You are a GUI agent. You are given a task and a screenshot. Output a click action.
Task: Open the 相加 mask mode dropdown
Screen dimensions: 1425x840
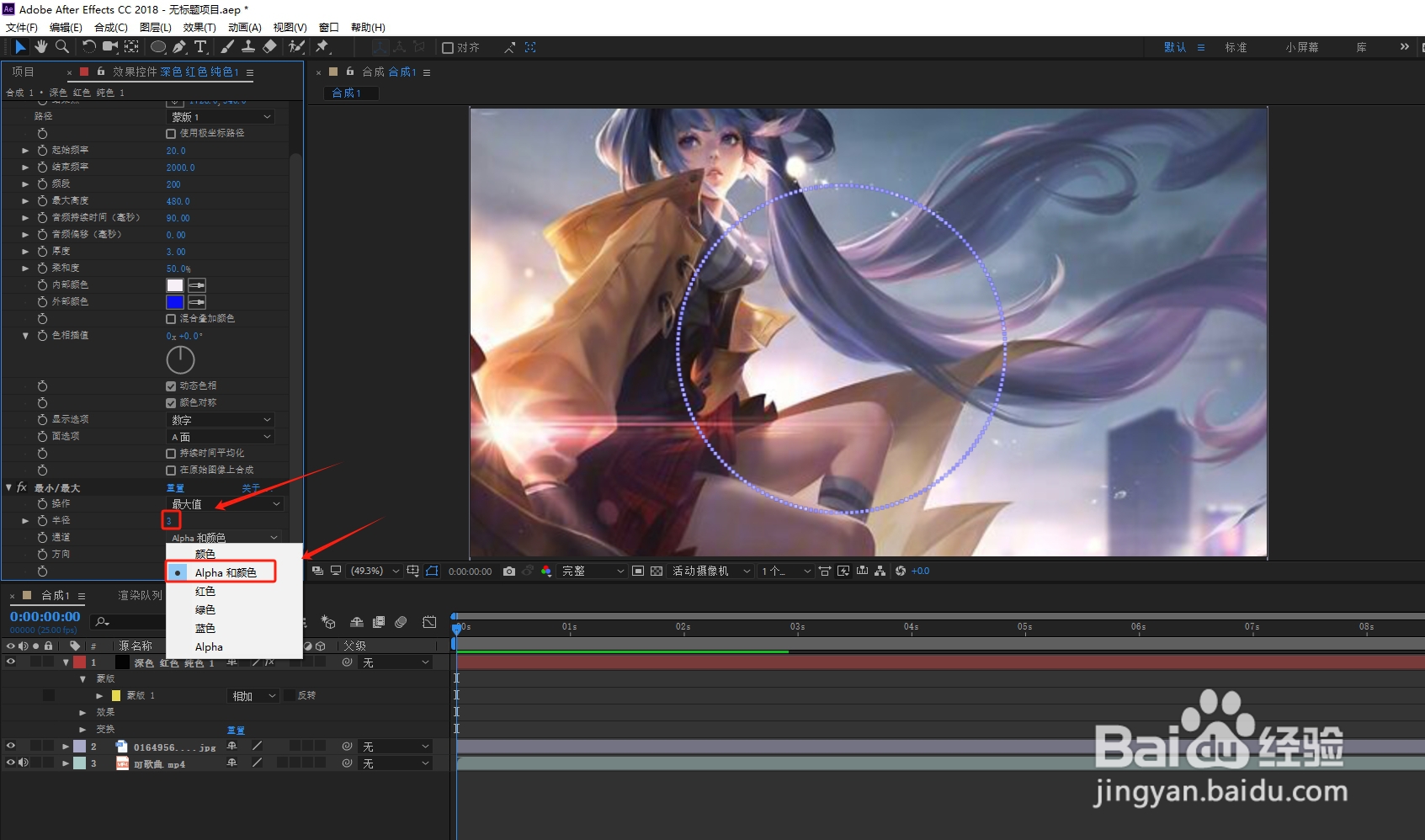click(x=254, y=696)
